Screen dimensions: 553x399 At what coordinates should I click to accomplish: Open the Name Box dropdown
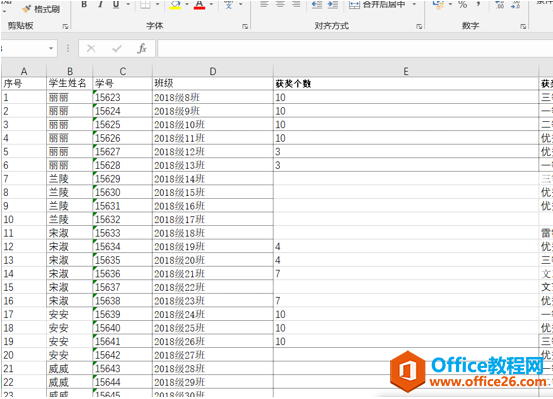click(51, 48)
